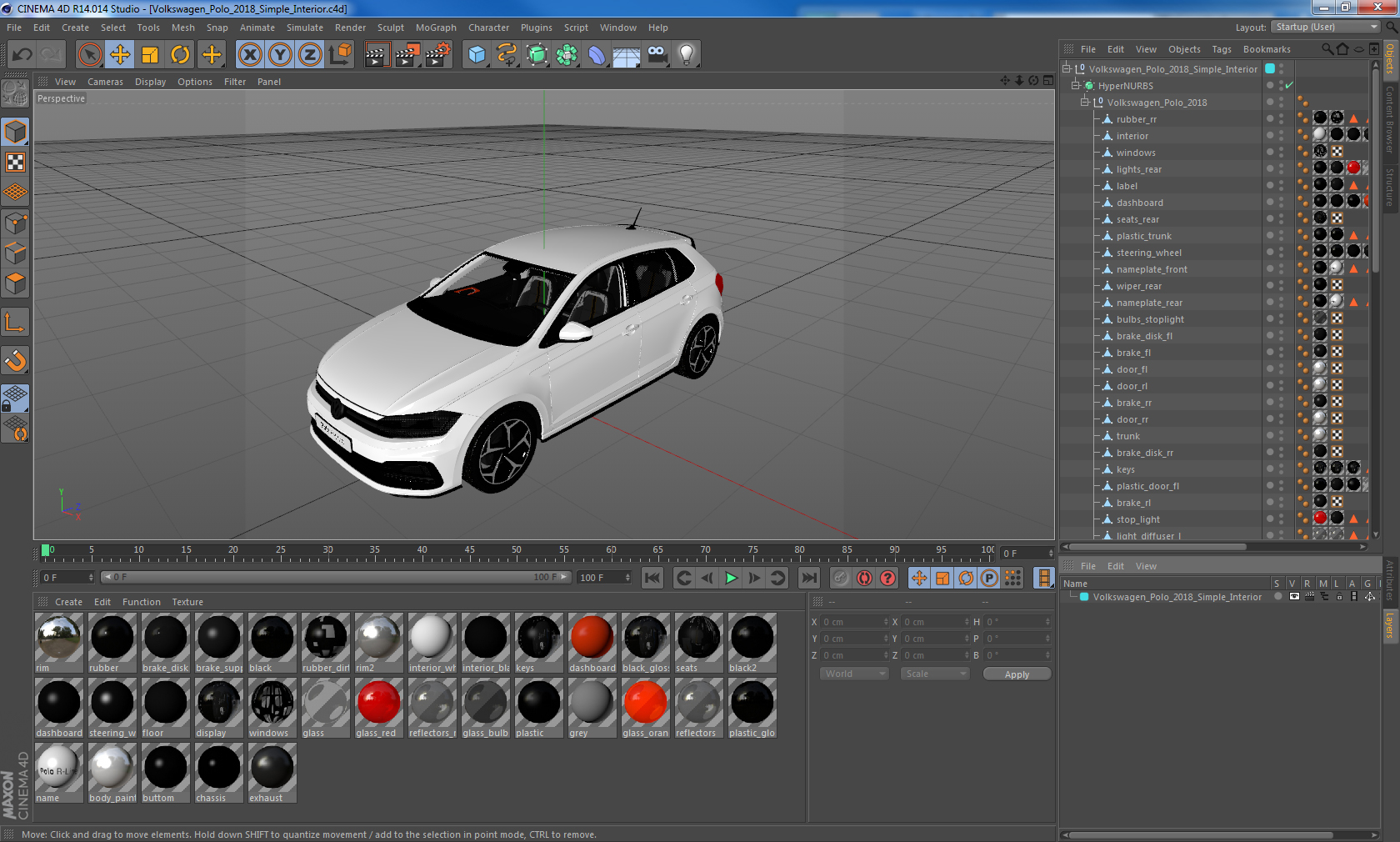Open Object Manager Tags menu
Screen dimensions: 1400x842
pos(1222,49)
